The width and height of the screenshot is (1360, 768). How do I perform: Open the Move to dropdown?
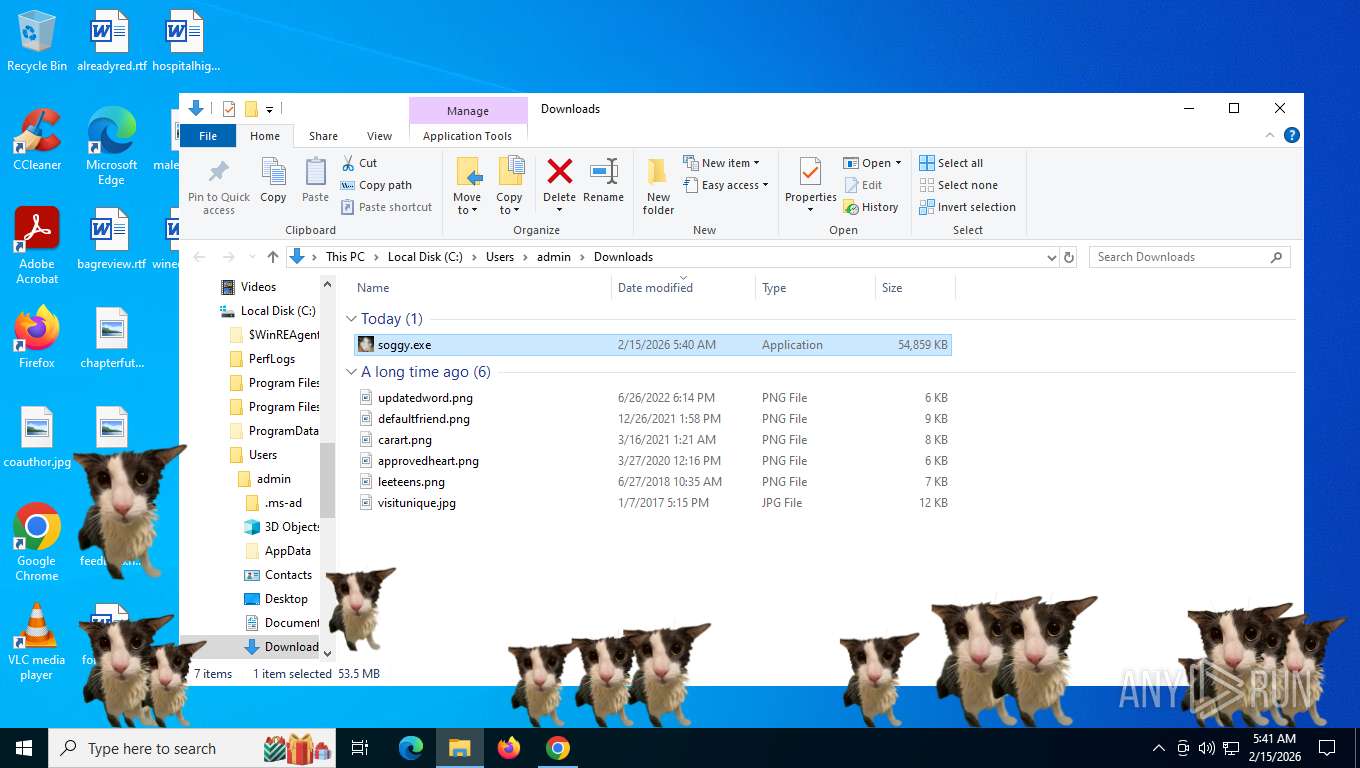467,204
